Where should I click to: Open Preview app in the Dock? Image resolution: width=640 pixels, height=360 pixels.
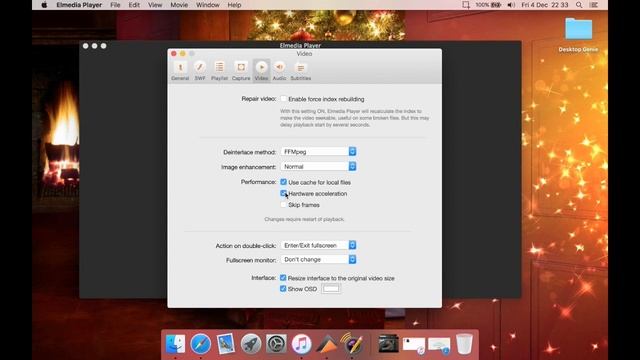coord(225,344)
